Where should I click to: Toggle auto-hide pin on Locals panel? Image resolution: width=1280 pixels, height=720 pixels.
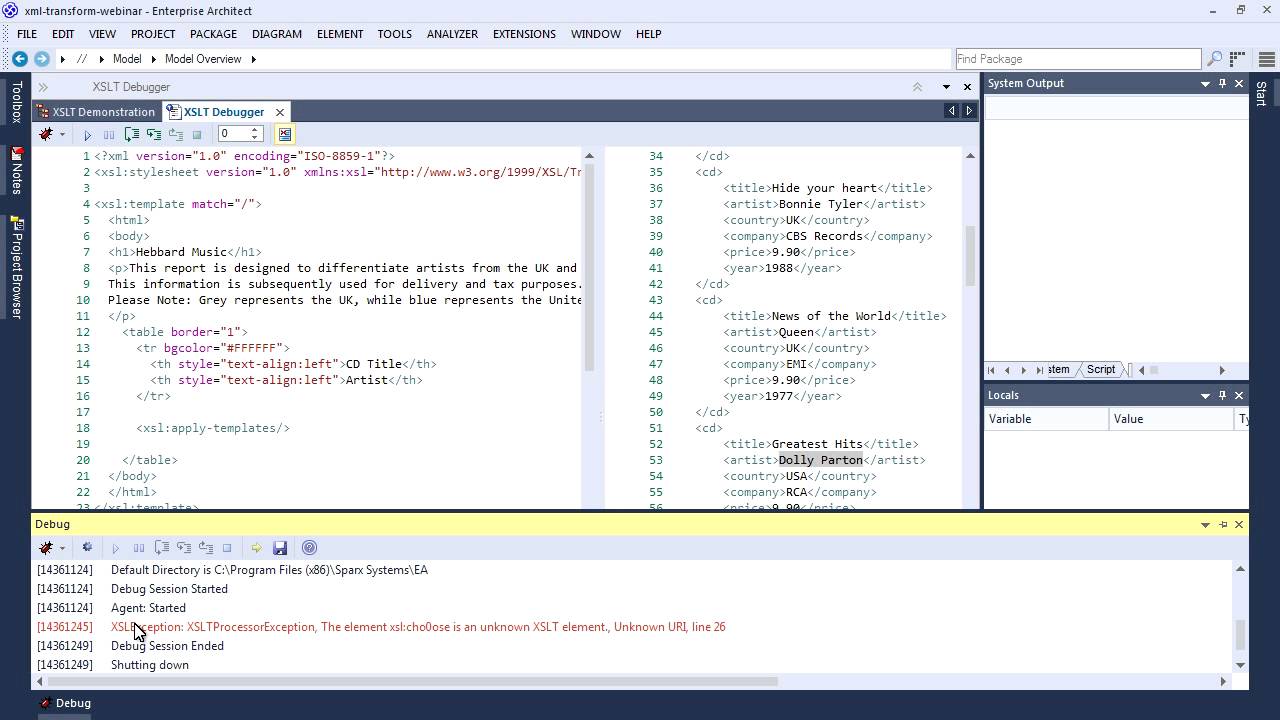1222,396
